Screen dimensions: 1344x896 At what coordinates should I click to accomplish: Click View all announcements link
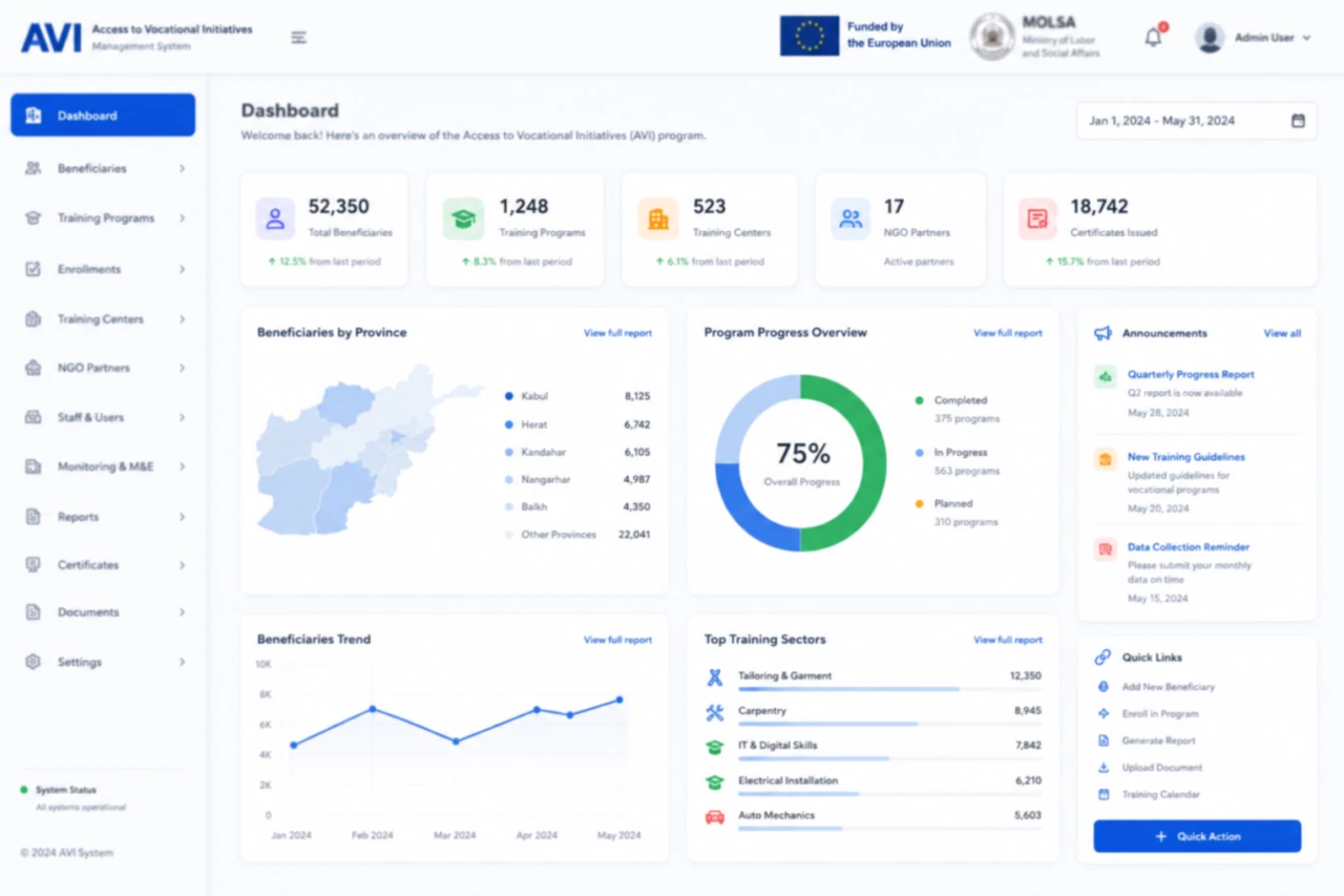coord(1282,334)
